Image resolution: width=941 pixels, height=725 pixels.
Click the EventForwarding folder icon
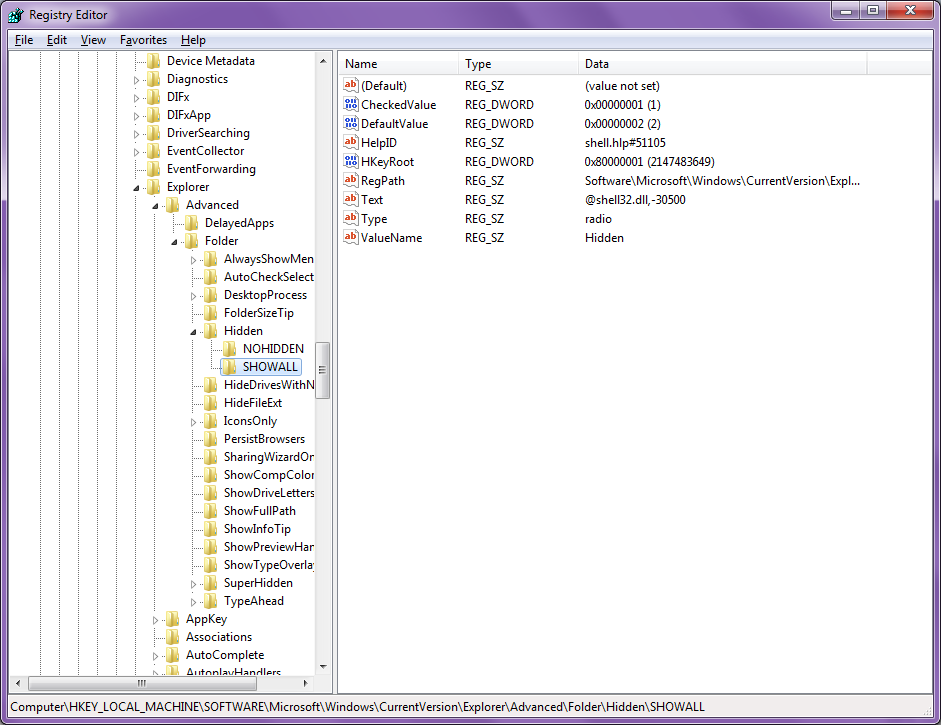(154, 169)
